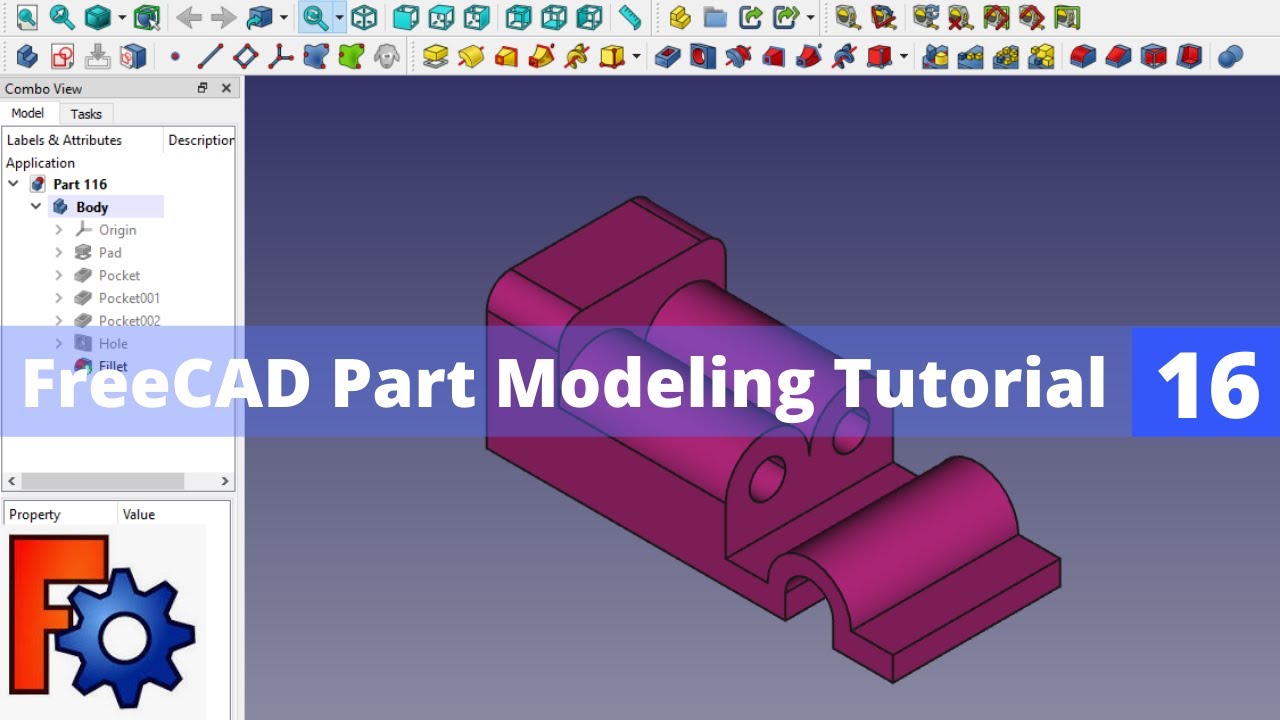
Task: Open the subtractive primitive dropdown arrow
Action: [904, 56]
